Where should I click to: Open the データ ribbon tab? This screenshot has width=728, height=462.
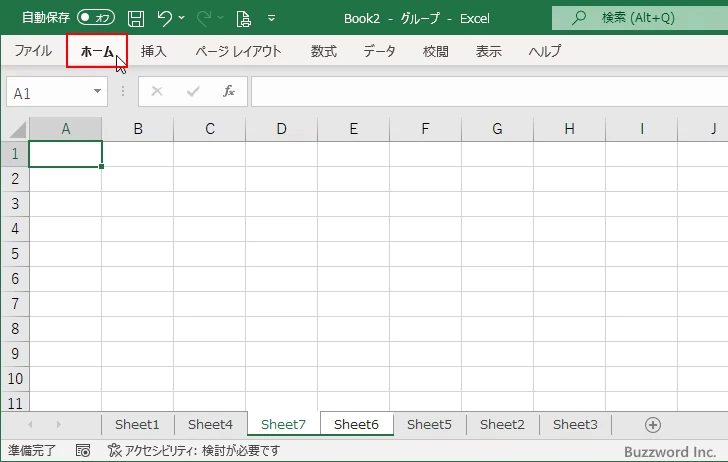click(379, 51)
